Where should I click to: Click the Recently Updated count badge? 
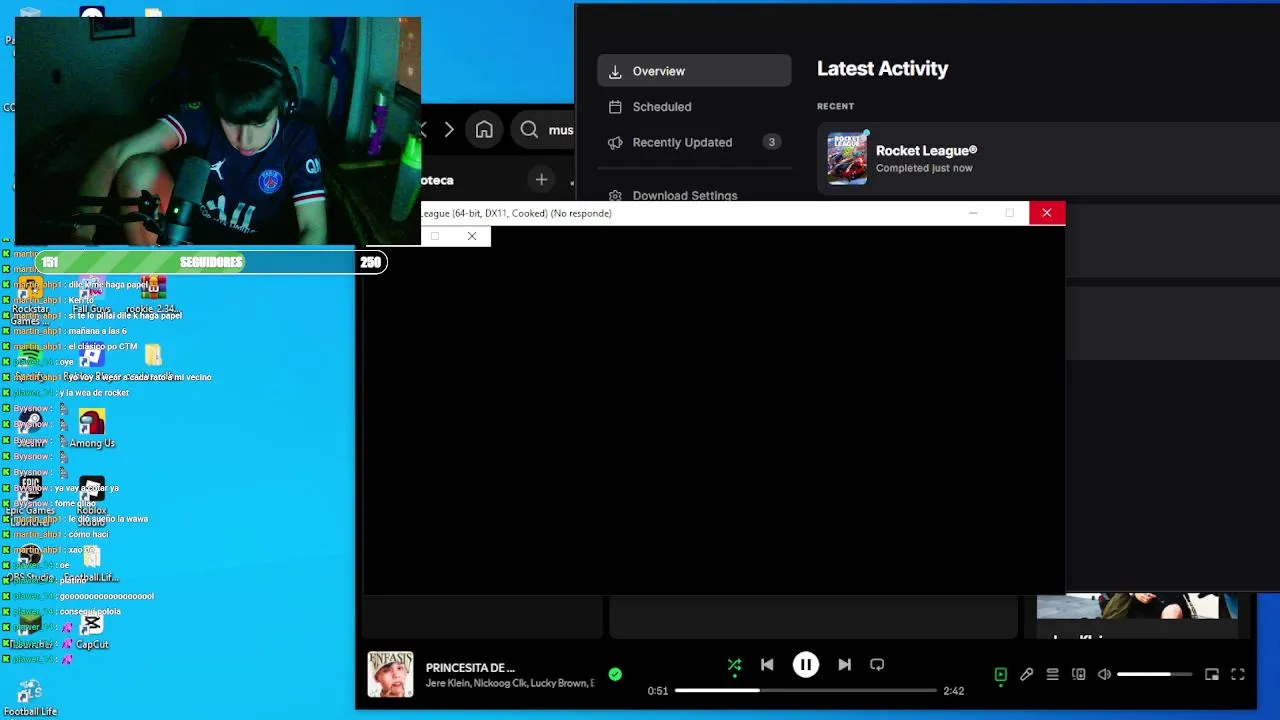[x=771, y=142]
